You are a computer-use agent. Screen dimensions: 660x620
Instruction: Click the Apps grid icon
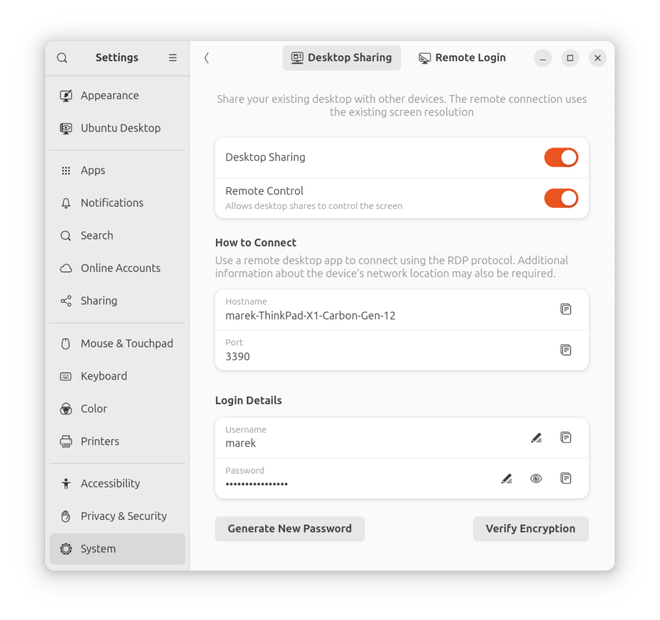pos(66,170)
